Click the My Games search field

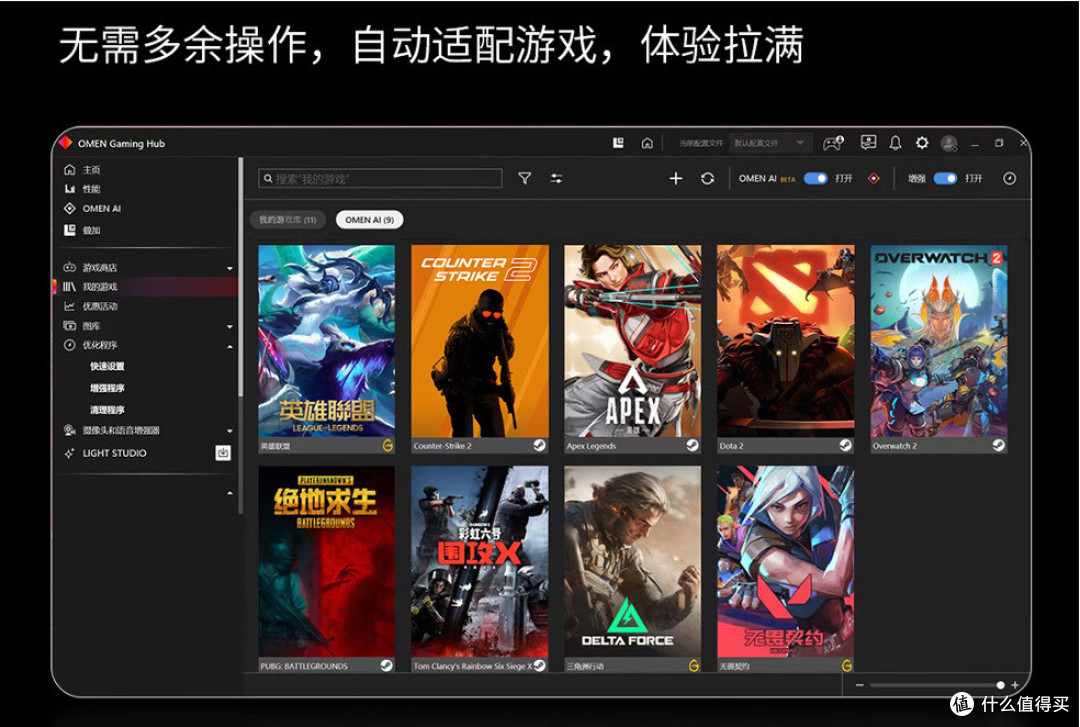pos(380,178)
